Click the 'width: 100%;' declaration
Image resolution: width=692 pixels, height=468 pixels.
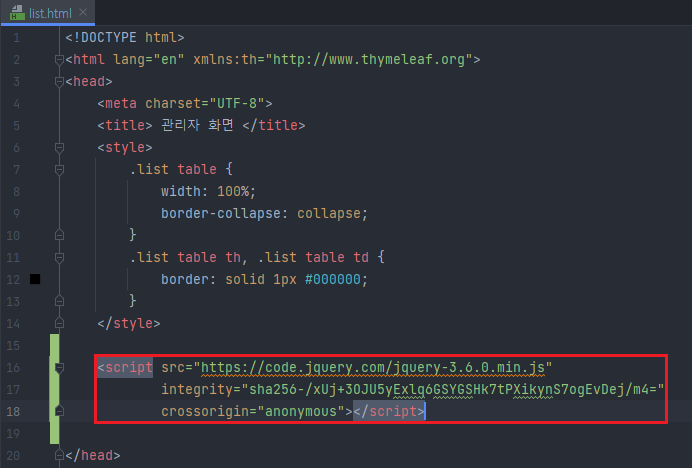[208, 192]
